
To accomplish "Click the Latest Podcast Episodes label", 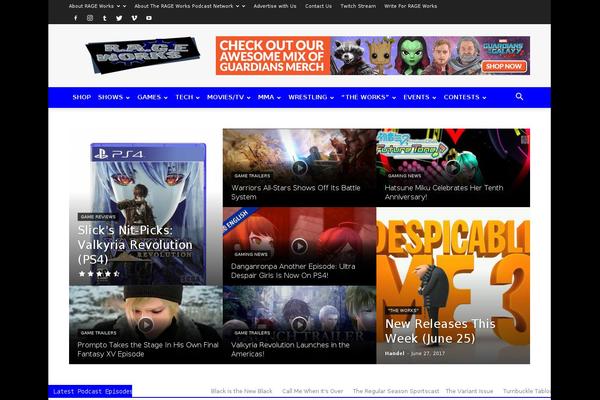I will pos(90,391).
